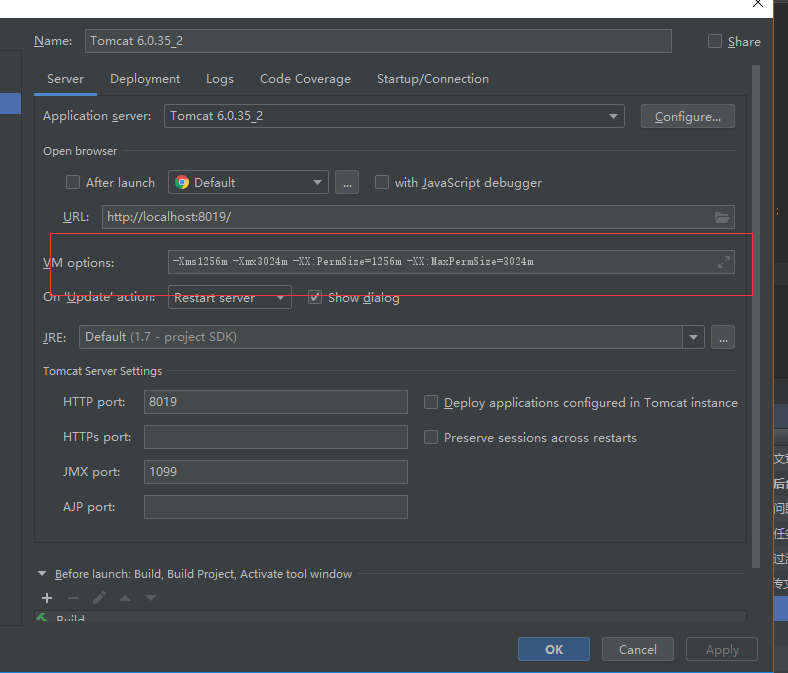Click the VM options text field
Screen dimensions: 788x673
pyautogui.click(x=451, y=262)
